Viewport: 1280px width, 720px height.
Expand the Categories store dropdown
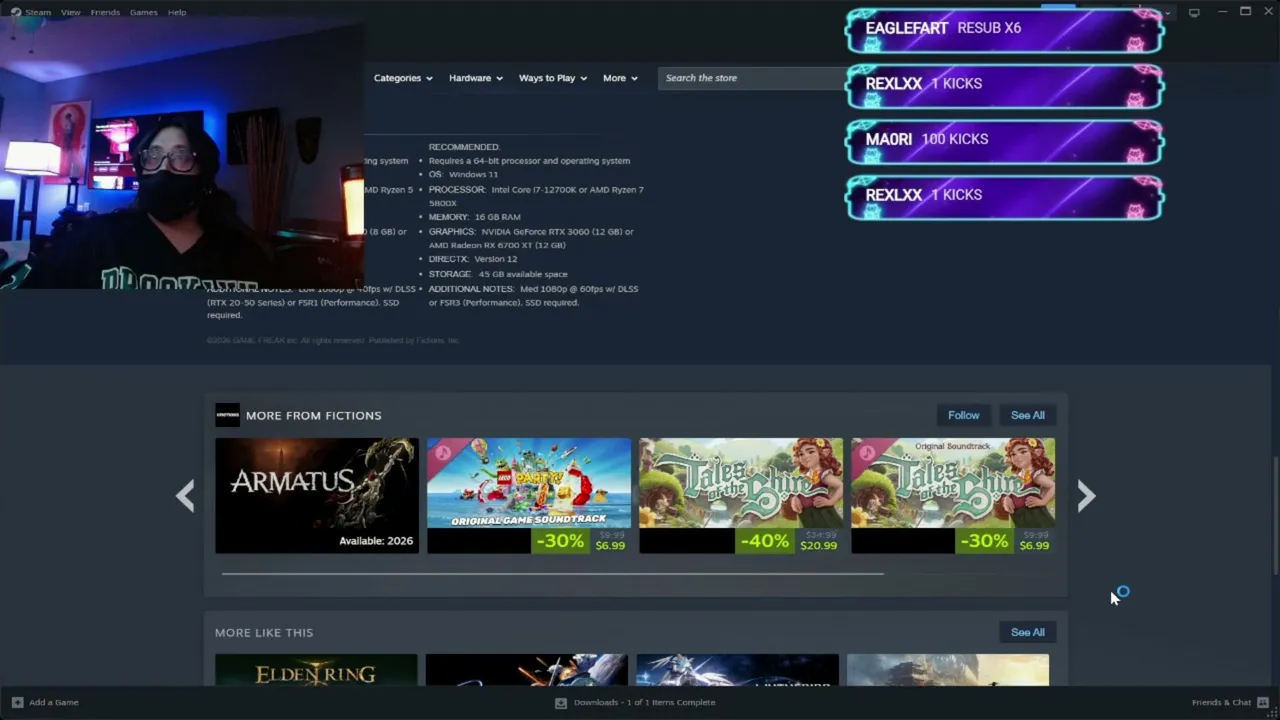click(403, 78)
